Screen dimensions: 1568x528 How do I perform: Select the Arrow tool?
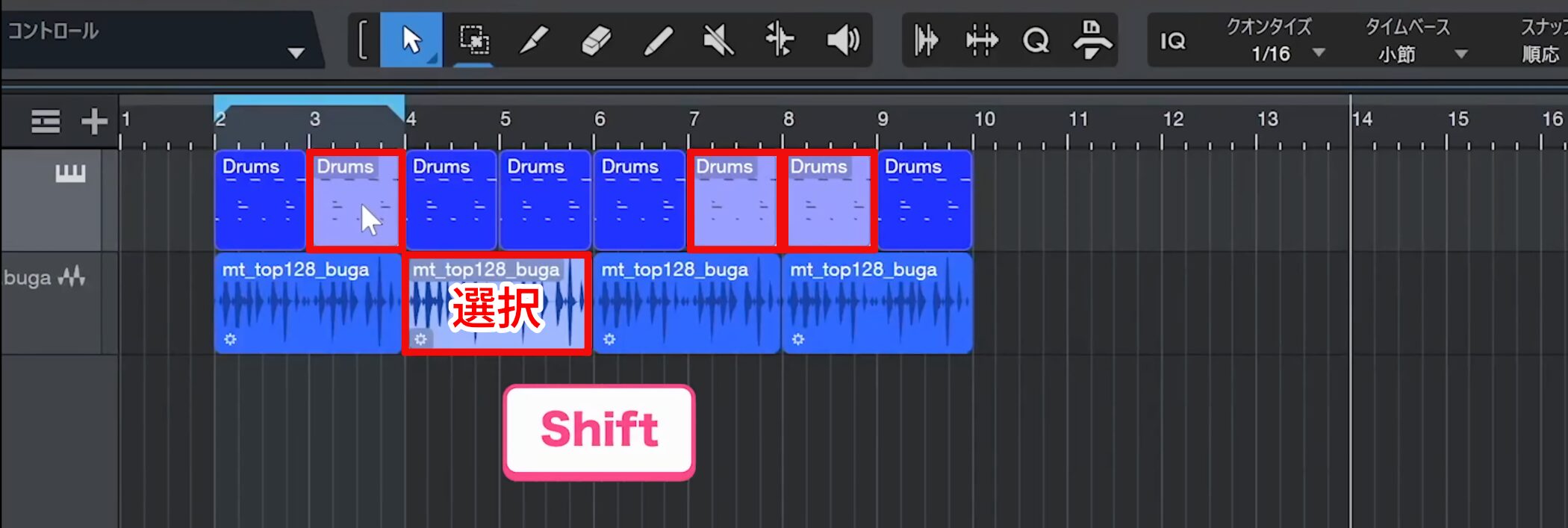pyautogui.click(x=411, y=40)
